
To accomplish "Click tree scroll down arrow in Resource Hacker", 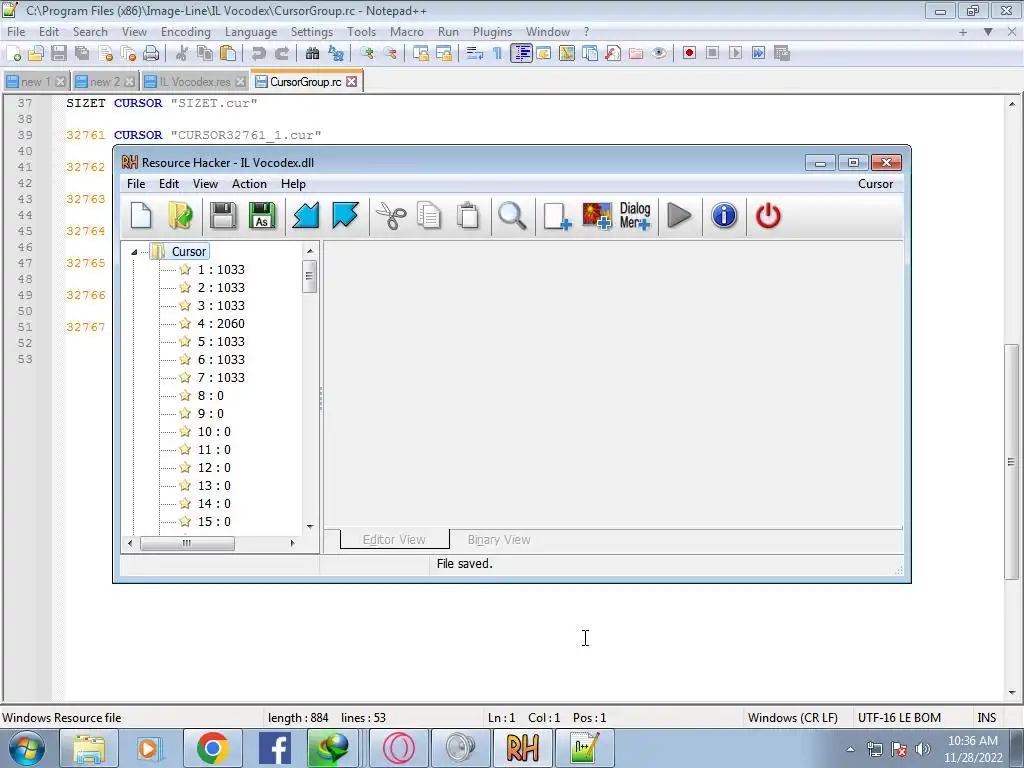I will coord(310,526).
